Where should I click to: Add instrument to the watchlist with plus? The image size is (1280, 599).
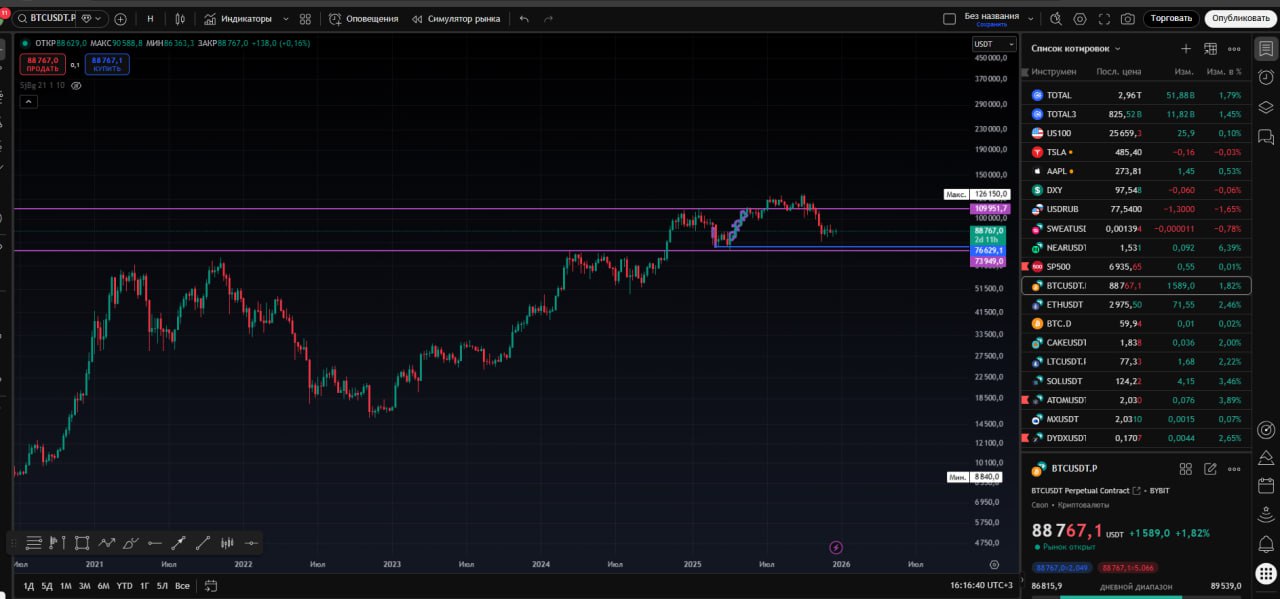pyautogui.click(x=1186, y=48)
